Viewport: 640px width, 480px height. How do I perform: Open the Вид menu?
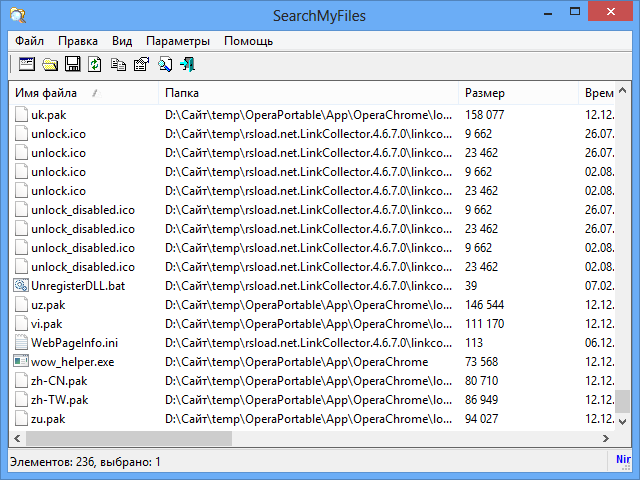pos(122,41)
